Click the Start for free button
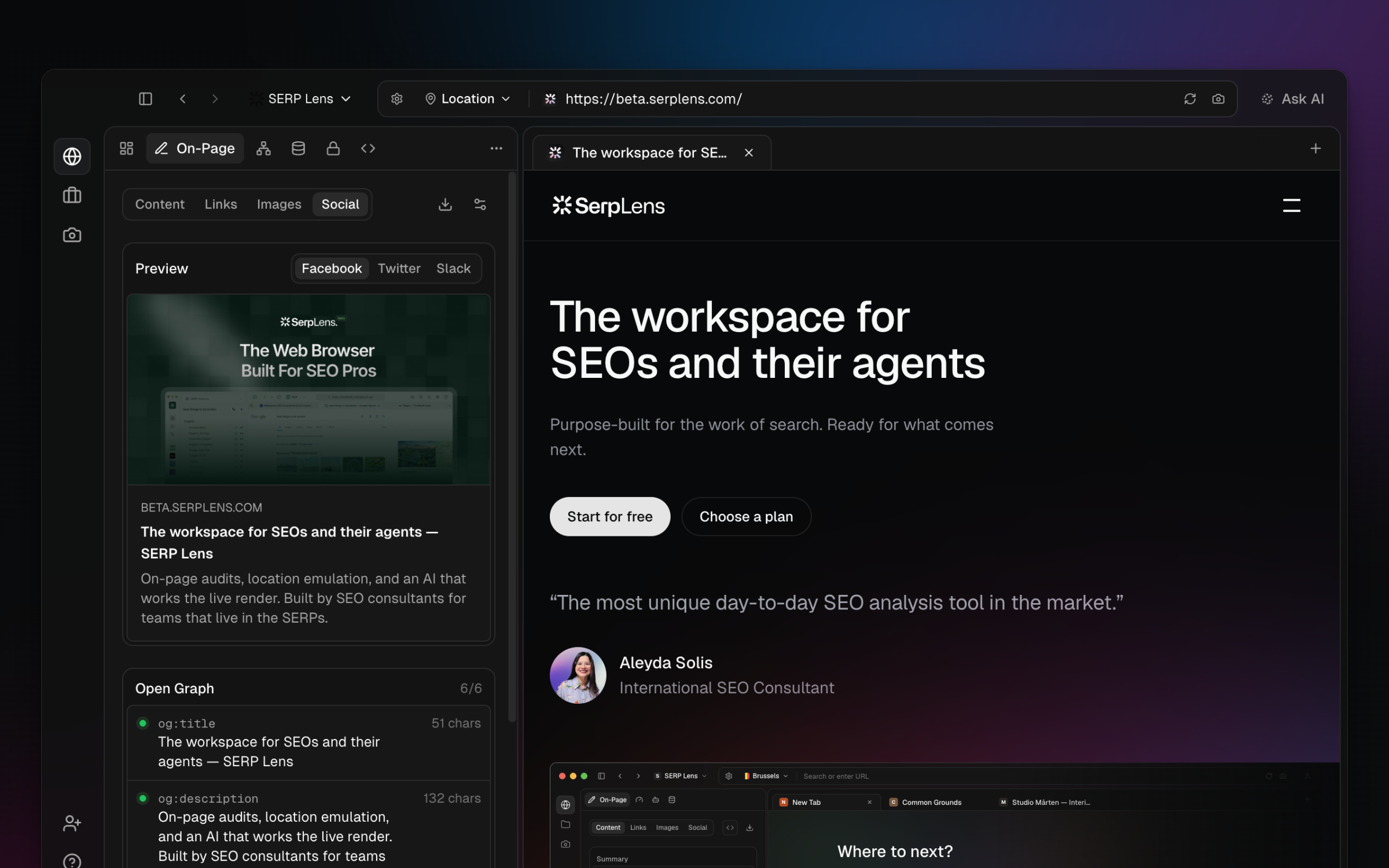The image size is (1389, 868). tap(609, 517)
